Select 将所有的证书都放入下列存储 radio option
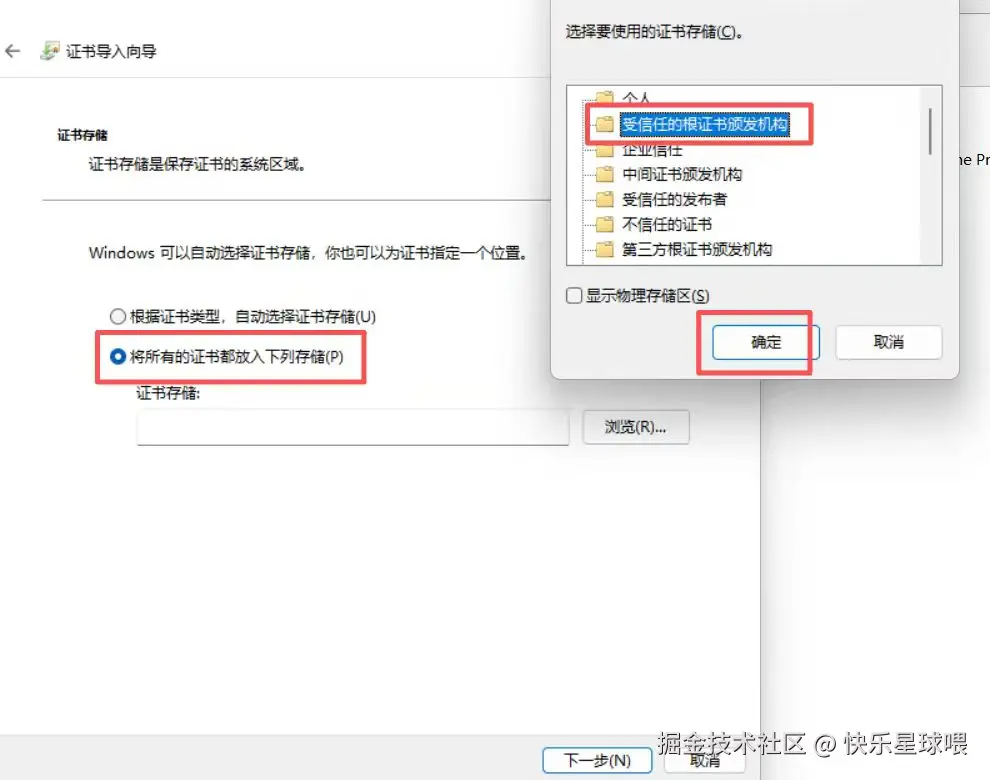 (x=117, y=357)
